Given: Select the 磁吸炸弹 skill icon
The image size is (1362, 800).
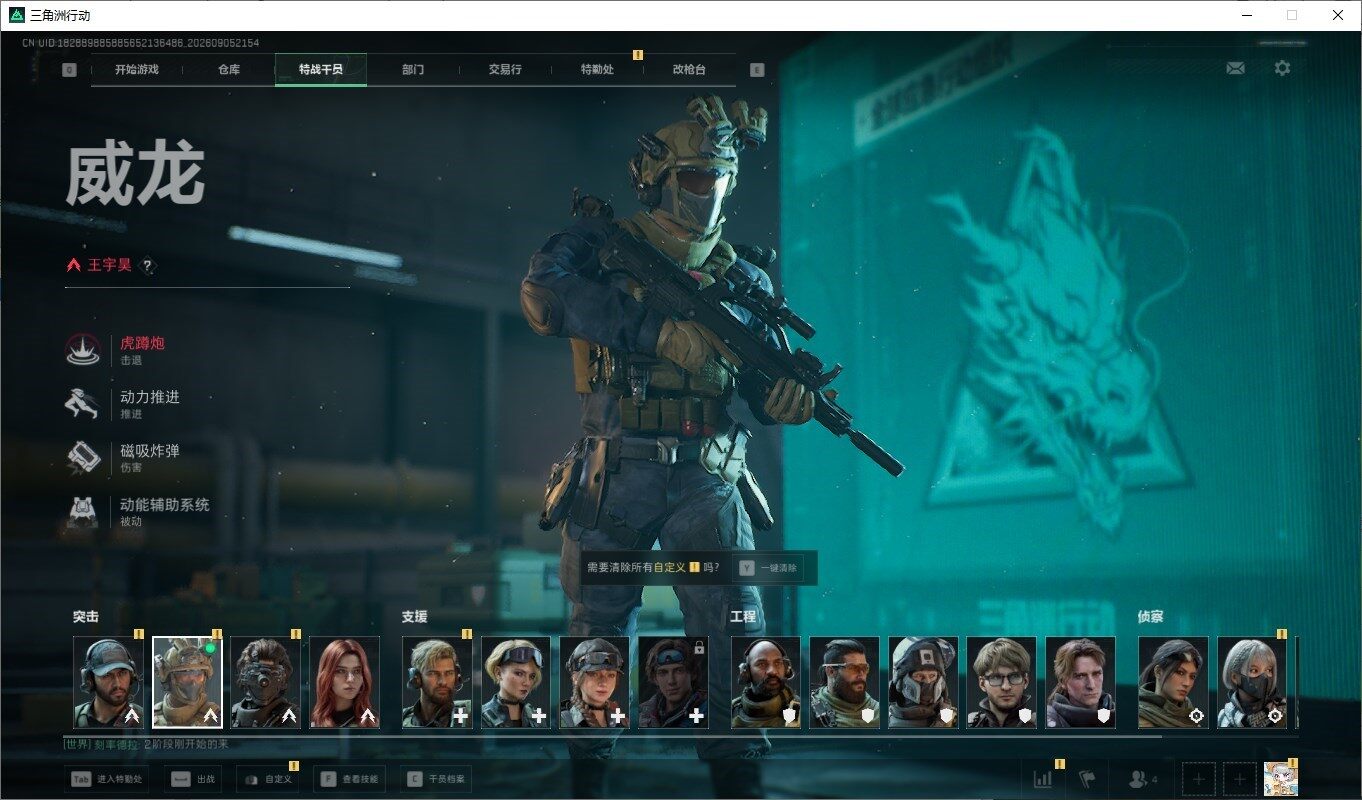Looking at the screenshot, I should tap(82, 457).
